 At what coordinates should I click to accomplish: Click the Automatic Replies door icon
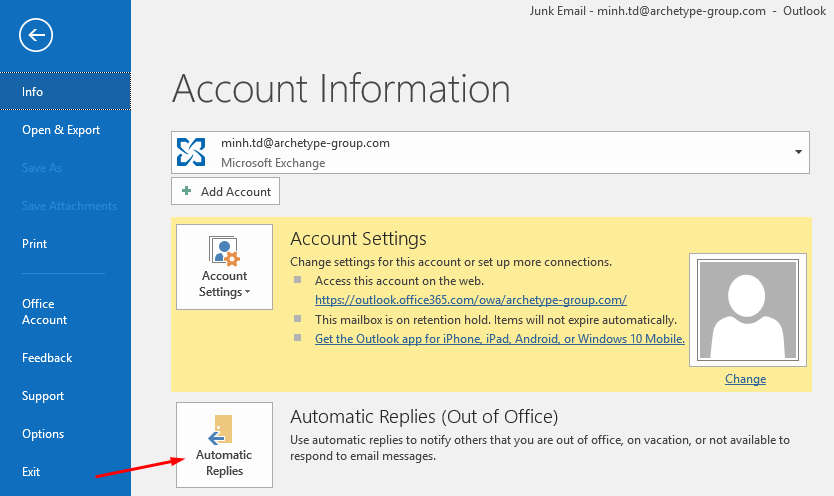tap(221, 430)
